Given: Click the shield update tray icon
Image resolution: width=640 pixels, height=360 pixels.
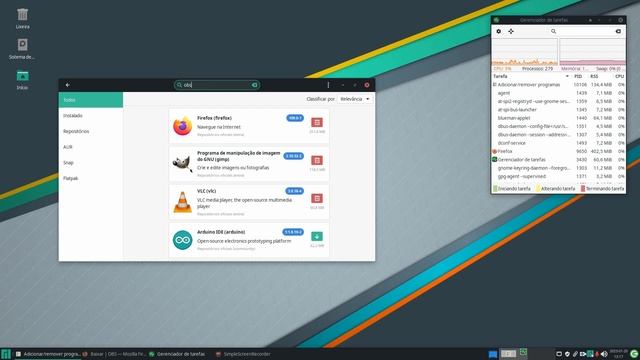Looking at the screenshot, I should [x=567, y=354].
